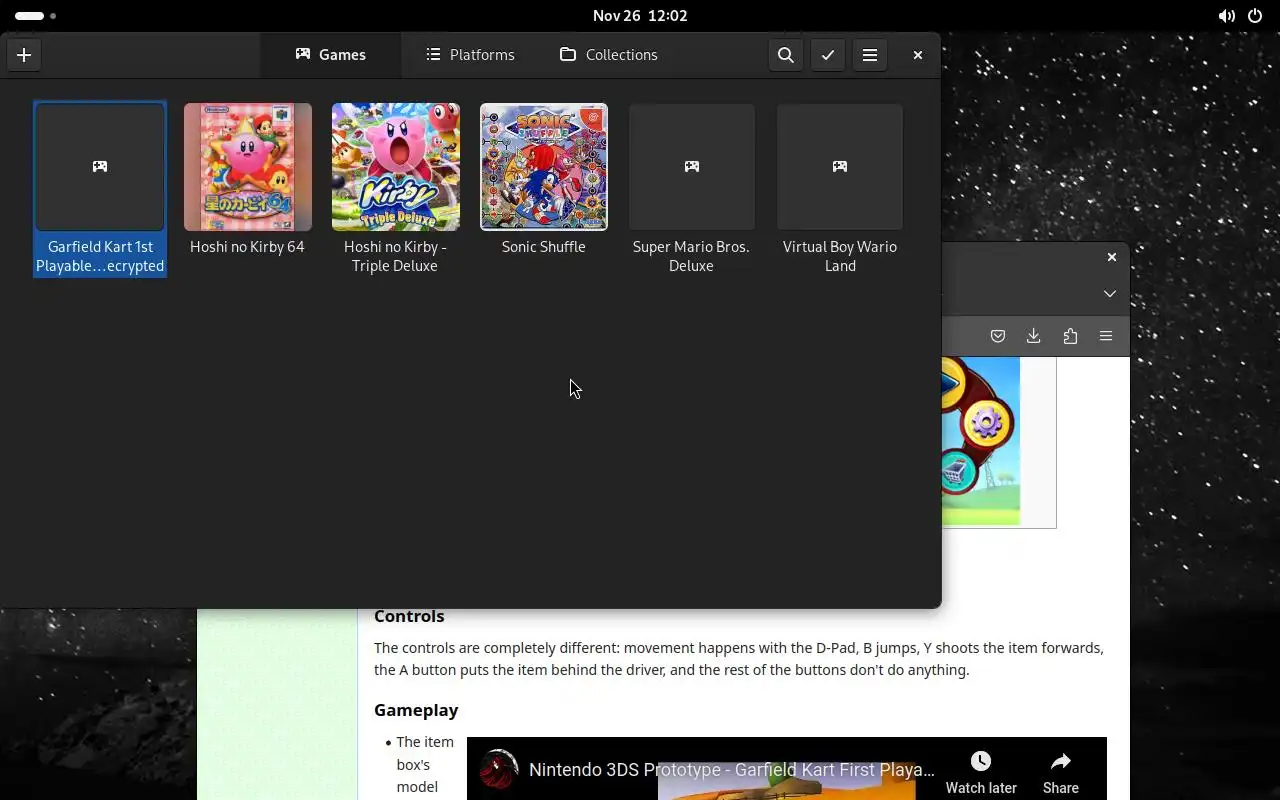
Task: Click the "Hoshi no Kirby - Triple Deluxe" label
Action: (395, 256)
